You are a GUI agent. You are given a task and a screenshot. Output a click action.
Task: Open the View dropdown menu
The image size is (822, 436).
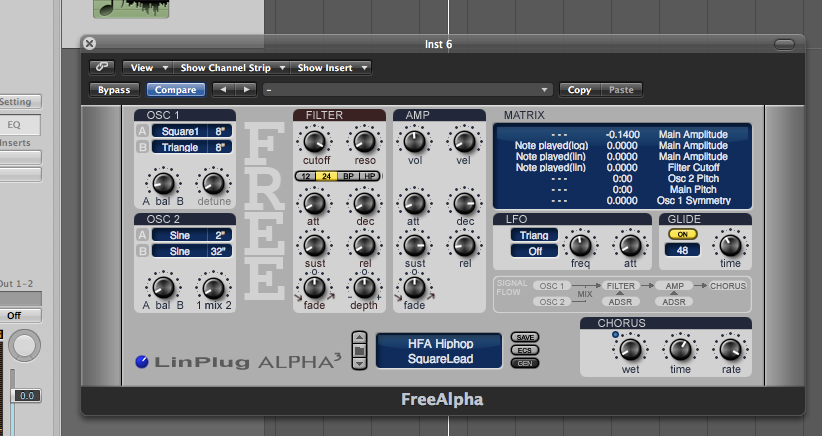[x=147, y=68]
